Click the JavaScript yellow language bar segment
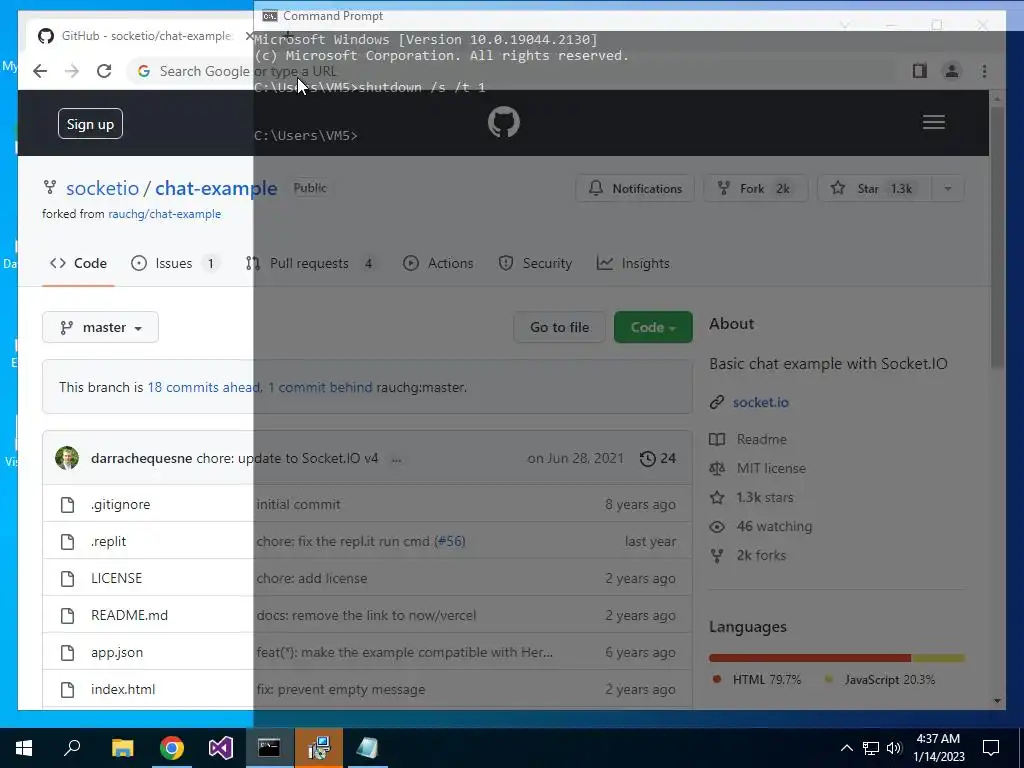 click(938, 658)
